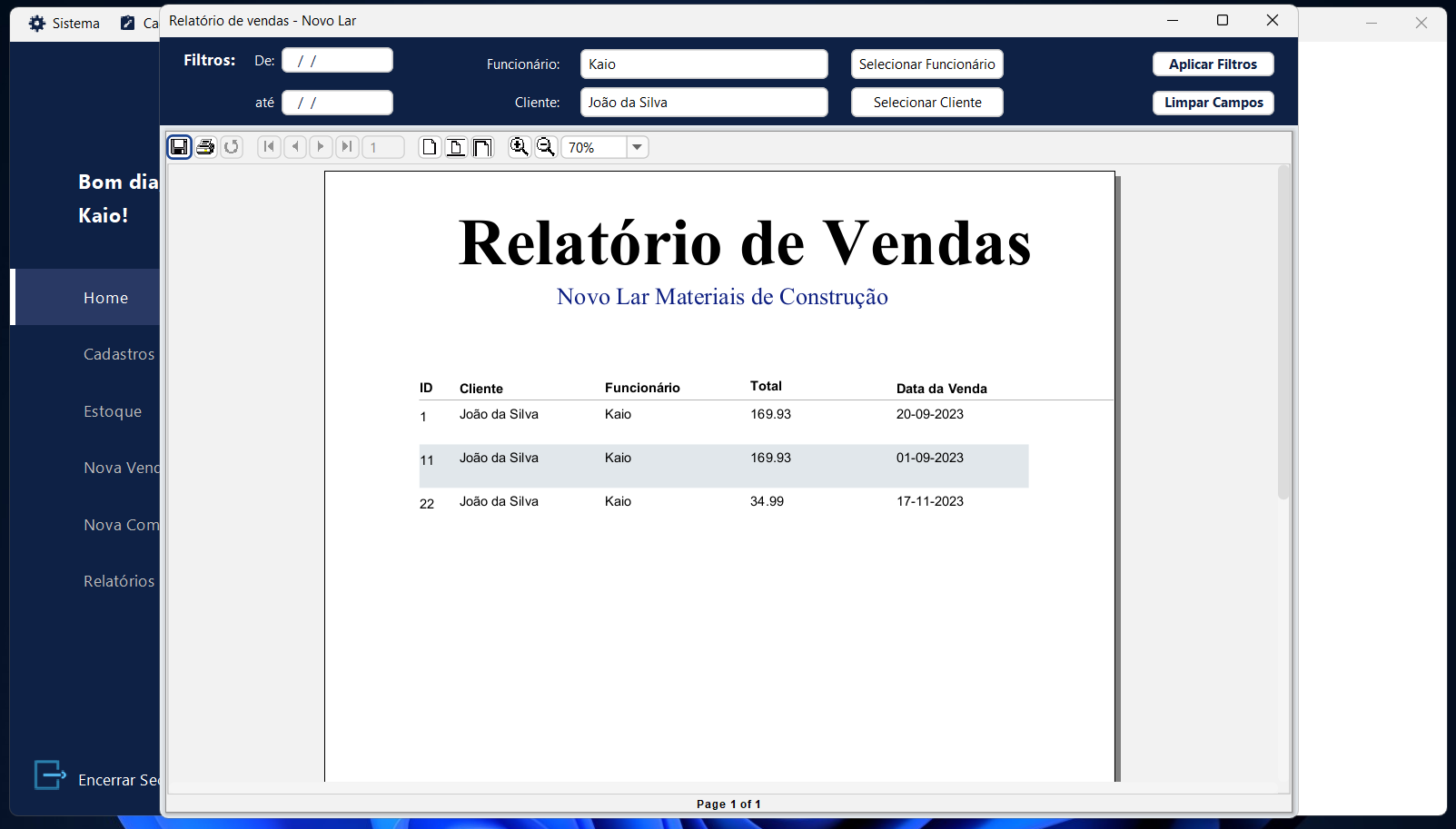Click the page number input box

(383, 146)
